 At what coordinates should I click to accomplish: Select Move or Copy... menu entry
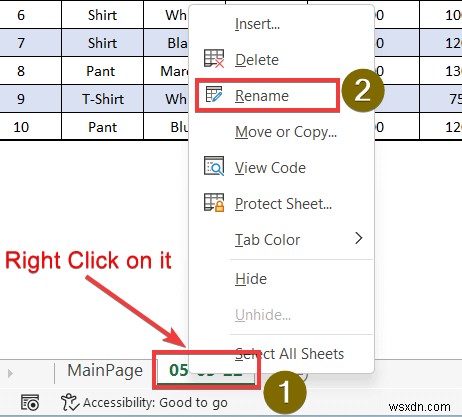pos(286,132)
